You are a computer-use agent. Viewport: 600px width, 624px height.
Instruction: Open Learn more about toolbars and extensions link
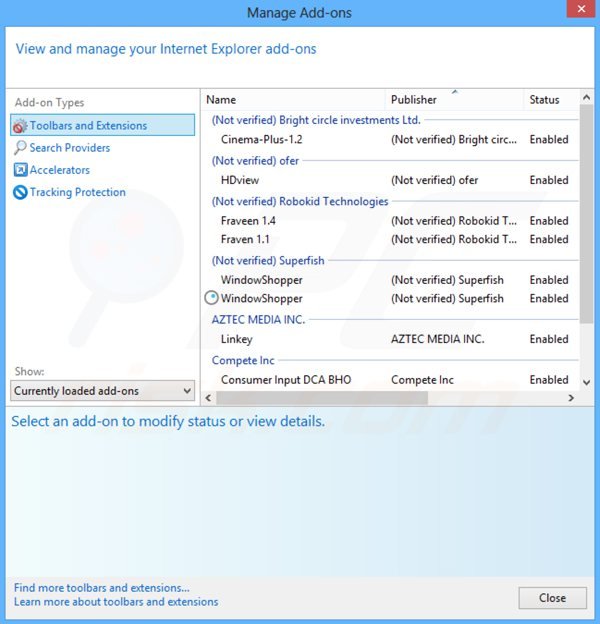click(116, 602)
